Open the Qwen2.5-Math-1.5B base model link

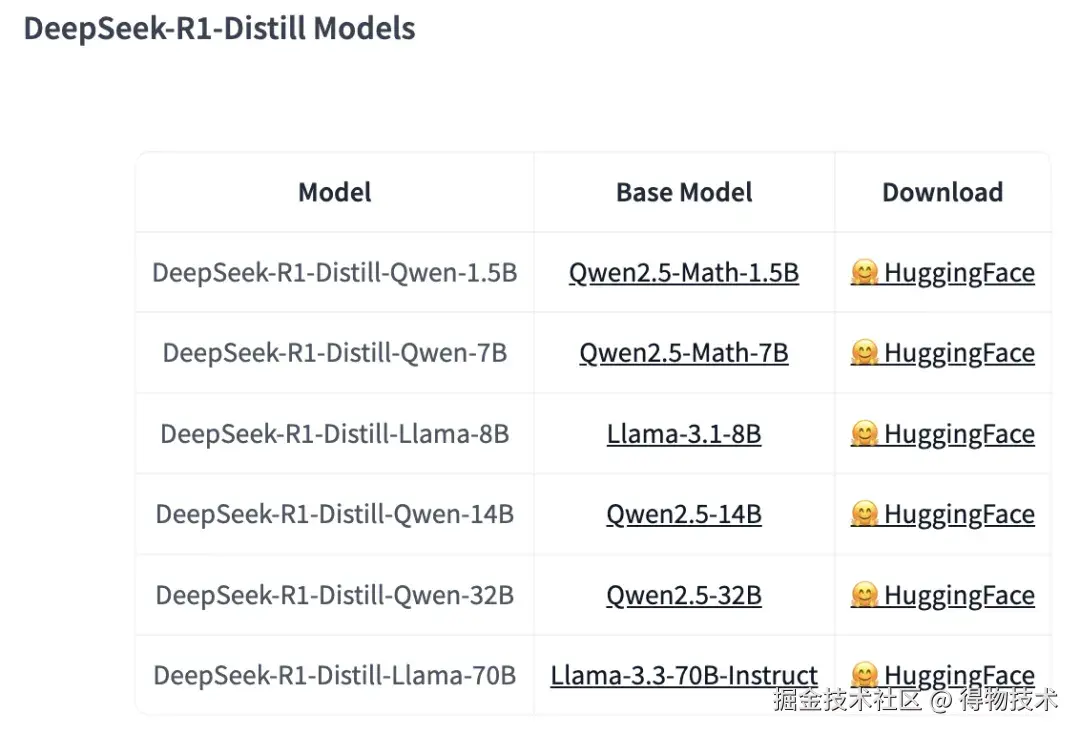pos(684,273)
